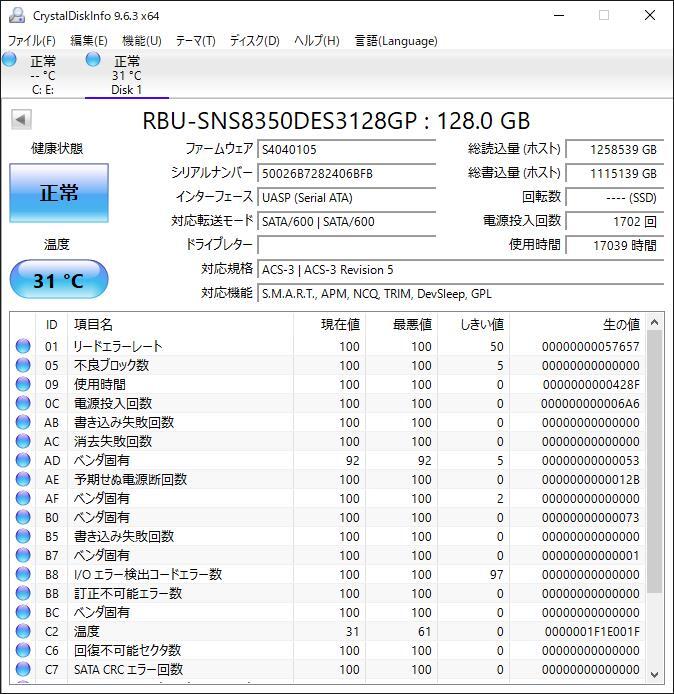Viewport: 674px width, 694px height.
Task: Click the status icon for row 01
Action: point(23,346)
